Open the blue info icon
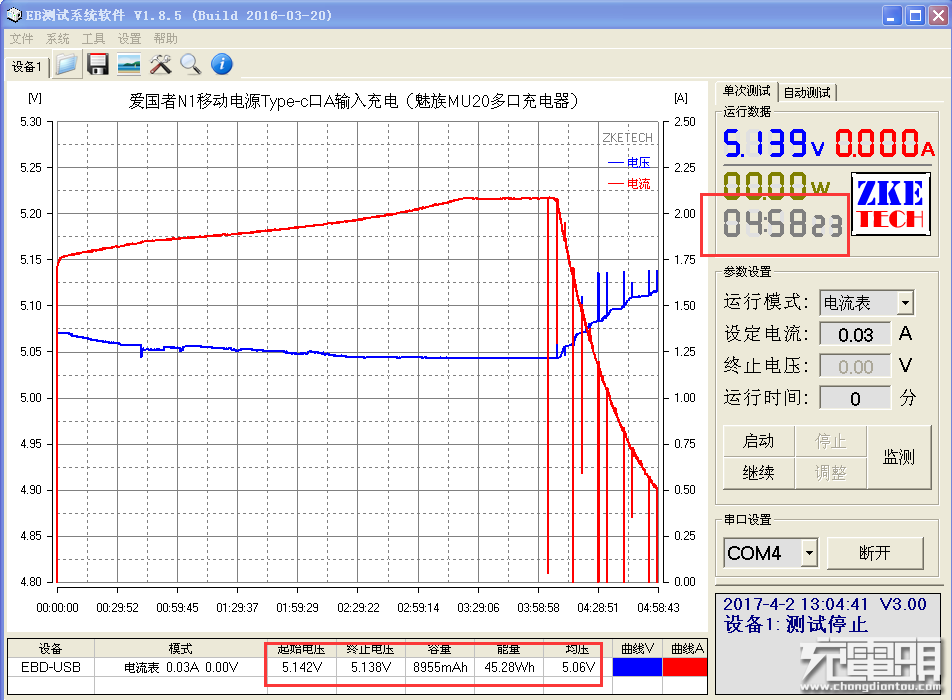 (x=222, y=64)
